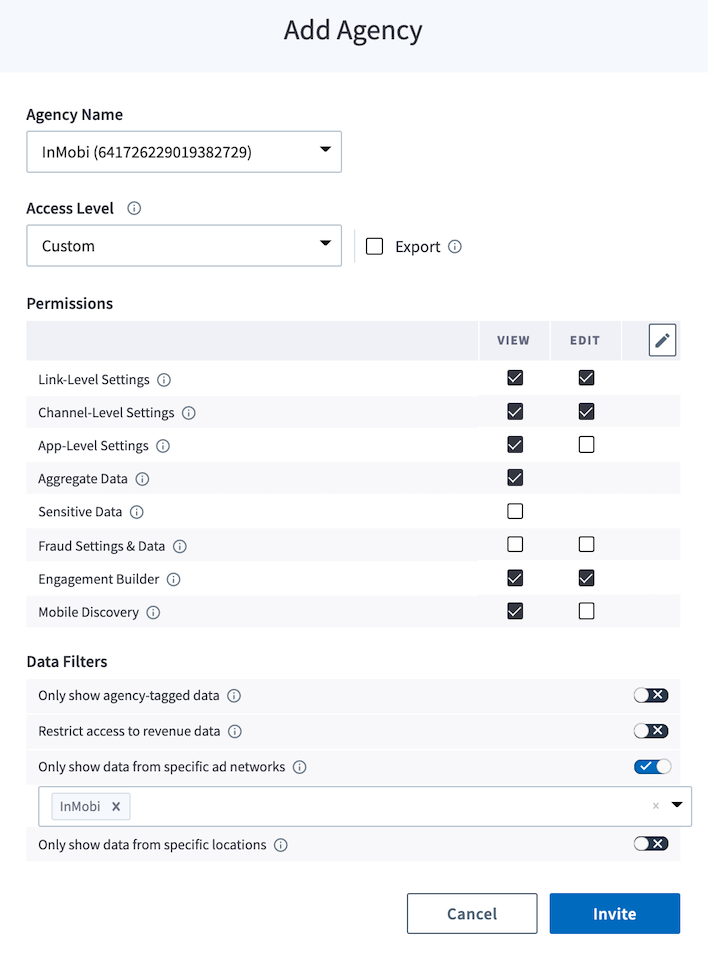Uncheck Edit for Channel-Level Settings
The image size is (708, 957).
pyautogui.click(x=587, y=411)
